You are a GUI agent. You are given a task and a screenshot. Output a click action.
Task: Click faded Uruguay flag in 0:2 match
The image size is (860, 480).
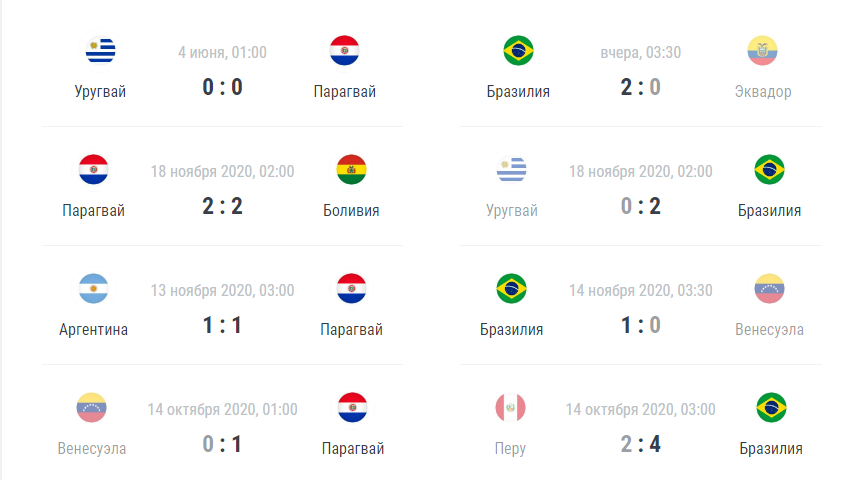[512, 170]
